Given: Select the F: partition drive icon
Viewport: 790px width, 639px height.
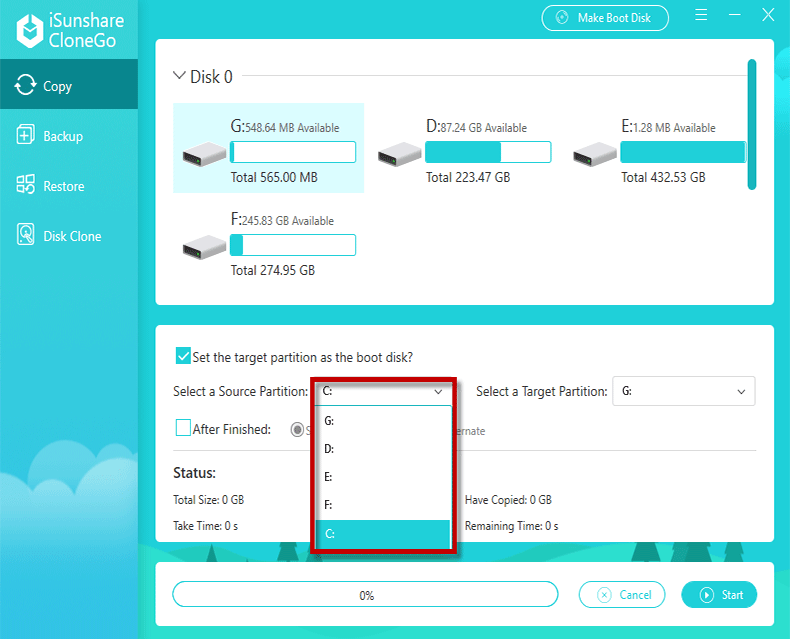Looking at the screenshot, I should tap(204, 247).
